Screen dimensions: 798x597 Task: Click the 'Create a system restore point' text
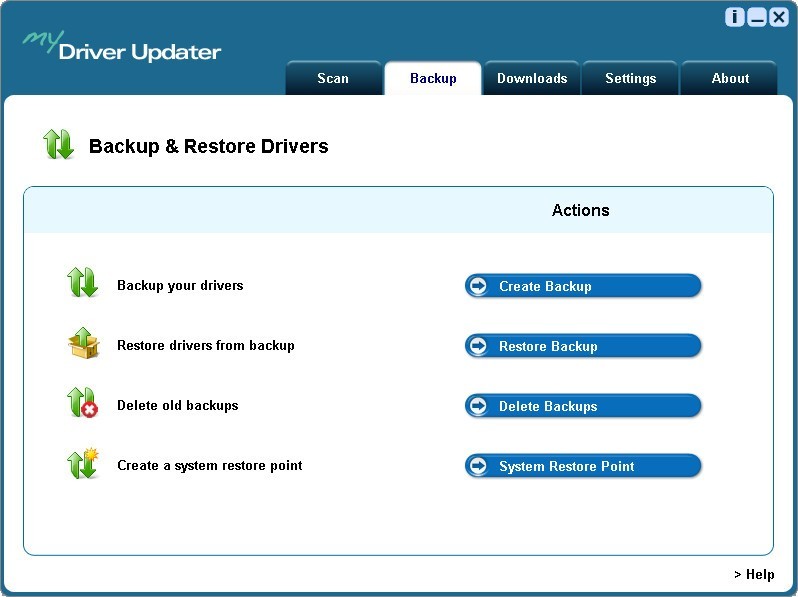pos(210,466)
